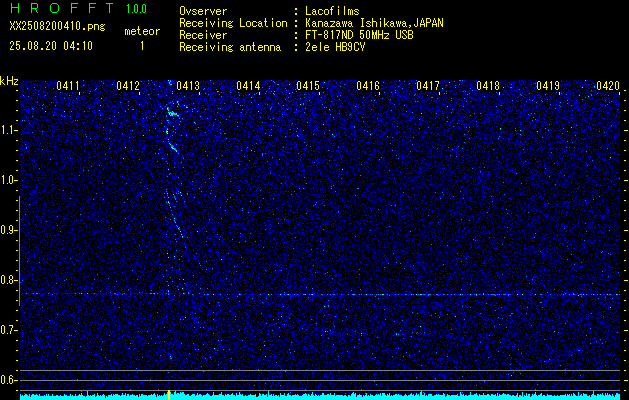Click the 0415 time marker
The image size is (629, 400).
click(308, 86)
